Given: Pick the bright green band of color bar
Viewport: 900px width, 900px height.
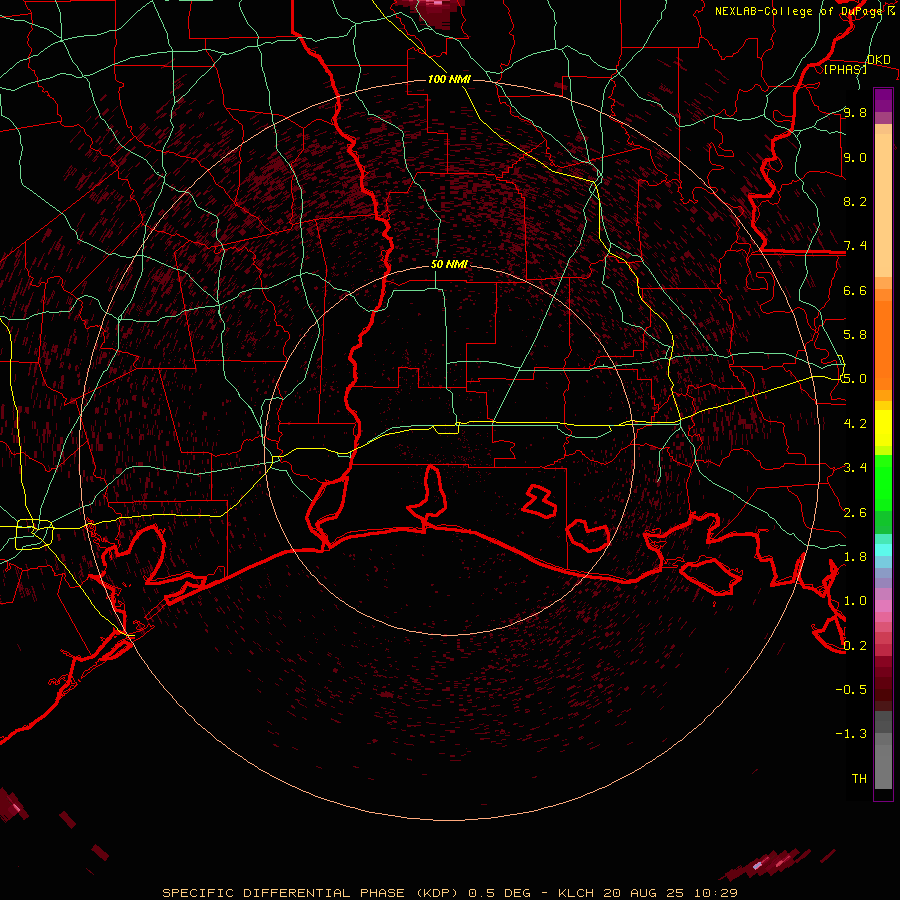Looking at the screenshot, I should (x=883, y=482).
